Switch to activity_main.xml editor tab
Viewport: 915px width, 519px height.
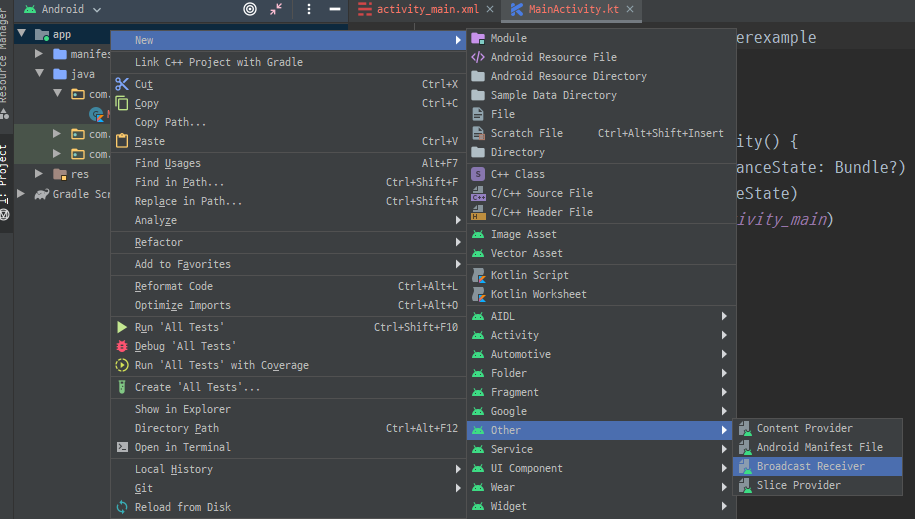tap(427, 9)
